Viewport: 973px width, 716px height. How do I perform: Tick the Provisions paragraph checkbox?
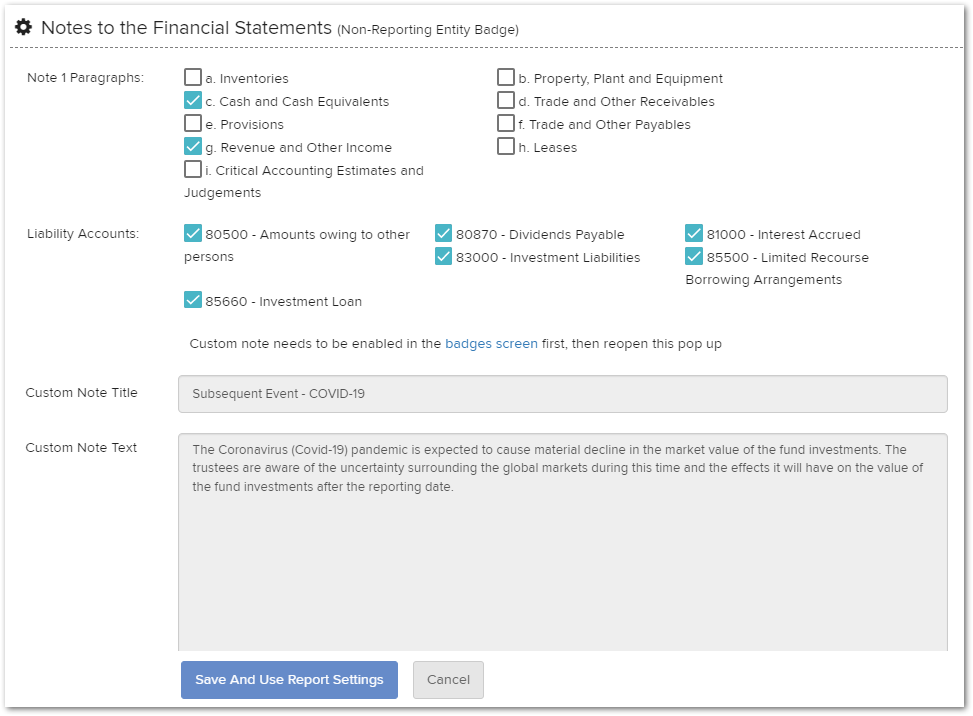point(193,123)
